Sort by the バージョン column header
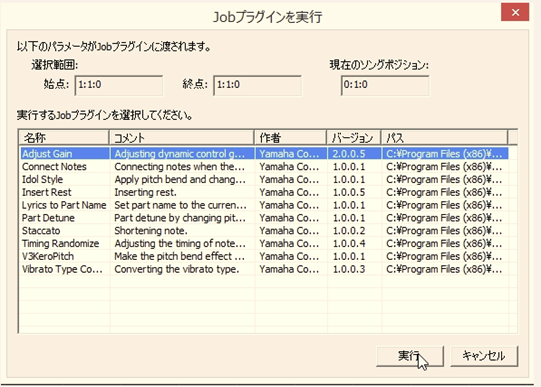The width and height of the screenshot is (541, 387). click(x=354, y=138)
